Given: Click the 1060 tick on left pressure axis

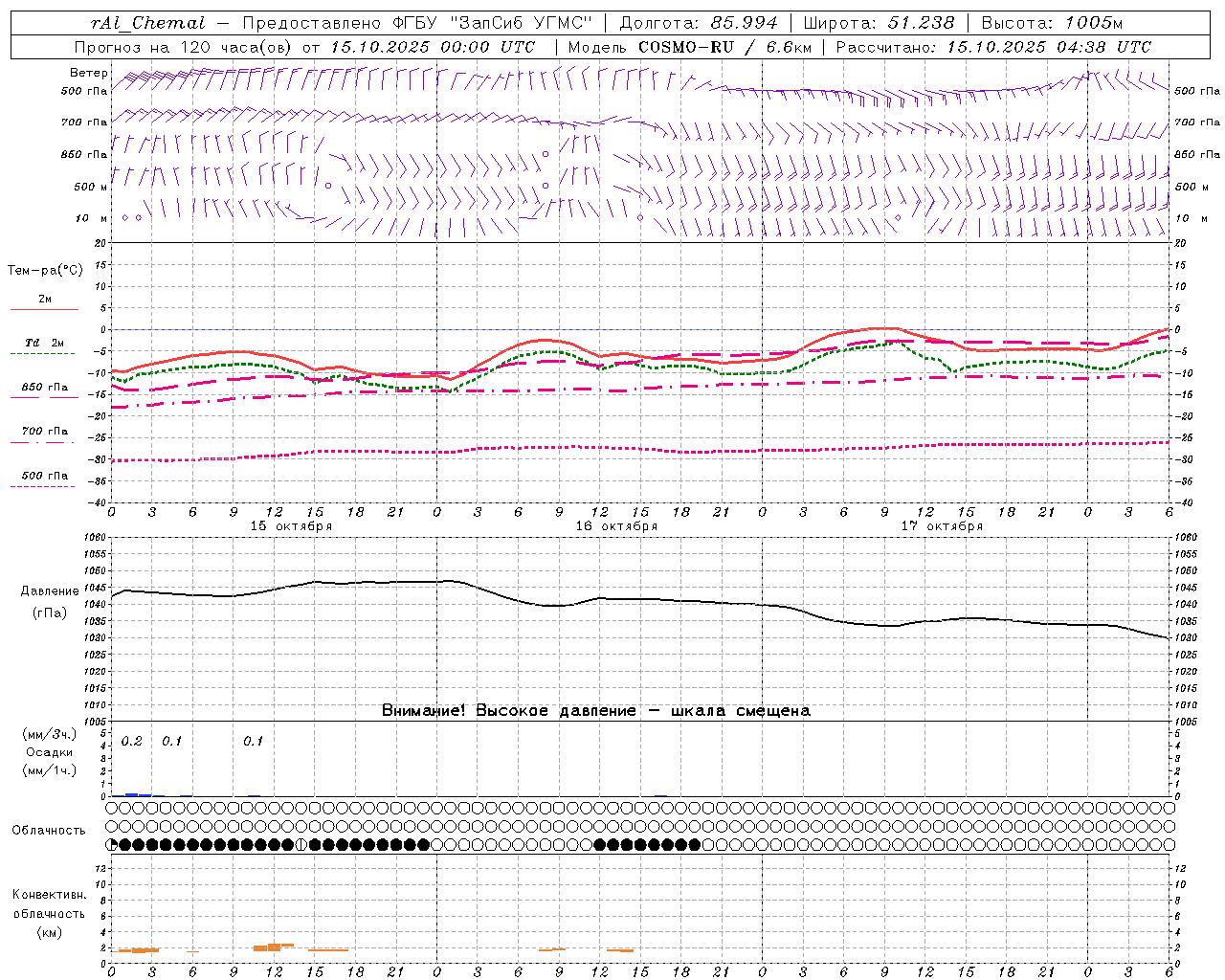Looking at the screenshot, I should coord(94,538).
